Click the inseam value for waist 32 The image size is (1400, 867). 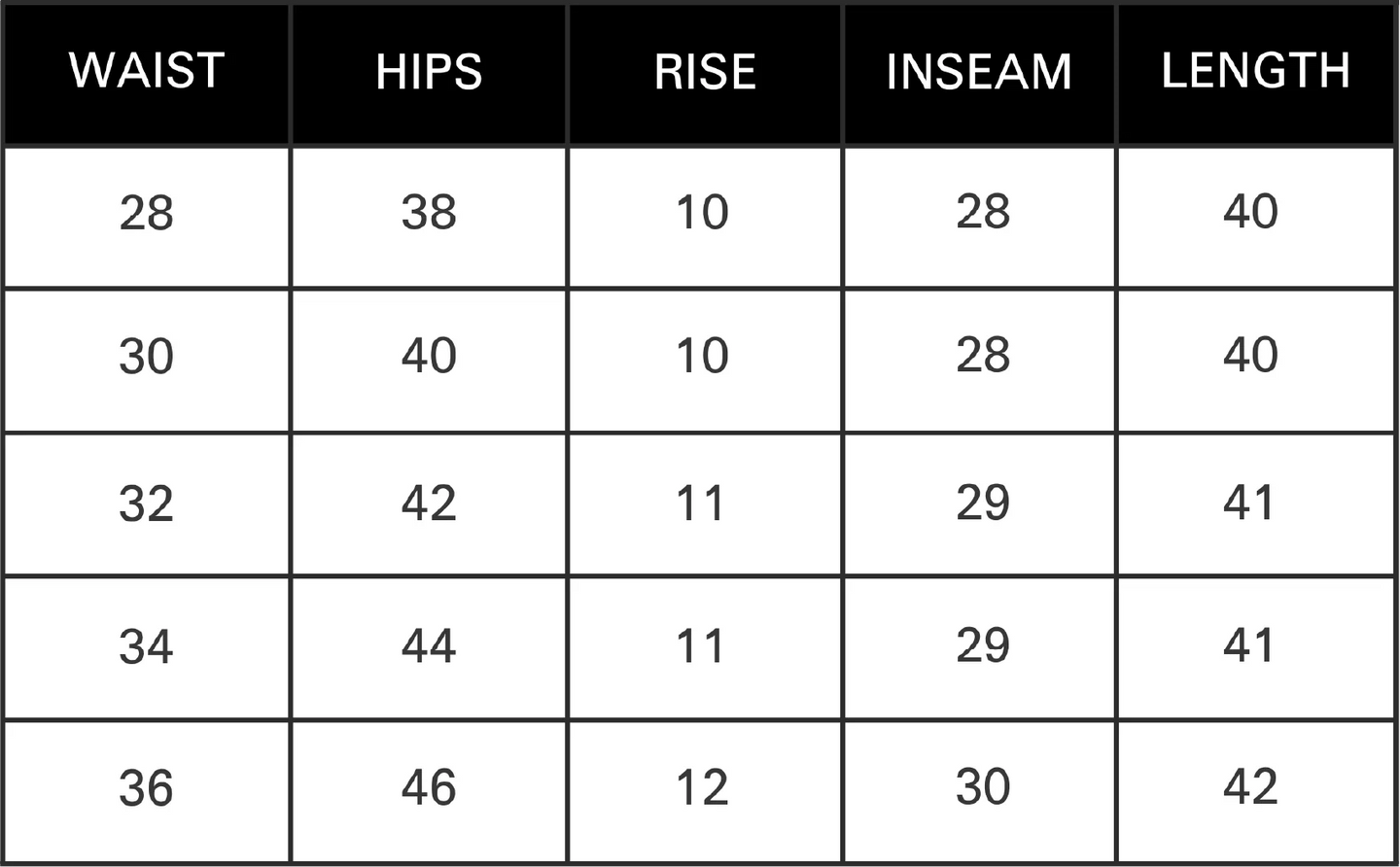983,503
